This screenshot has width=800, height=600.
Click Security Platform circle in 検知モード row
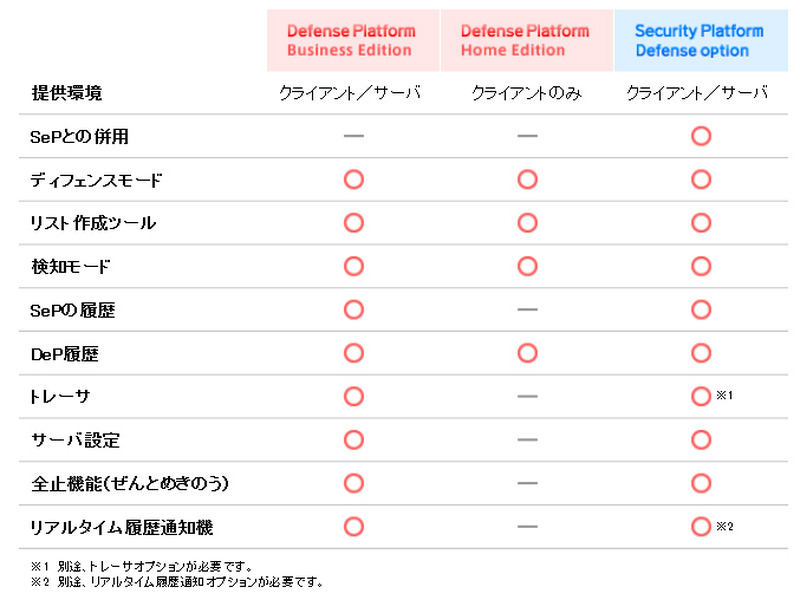click(701, 266)
